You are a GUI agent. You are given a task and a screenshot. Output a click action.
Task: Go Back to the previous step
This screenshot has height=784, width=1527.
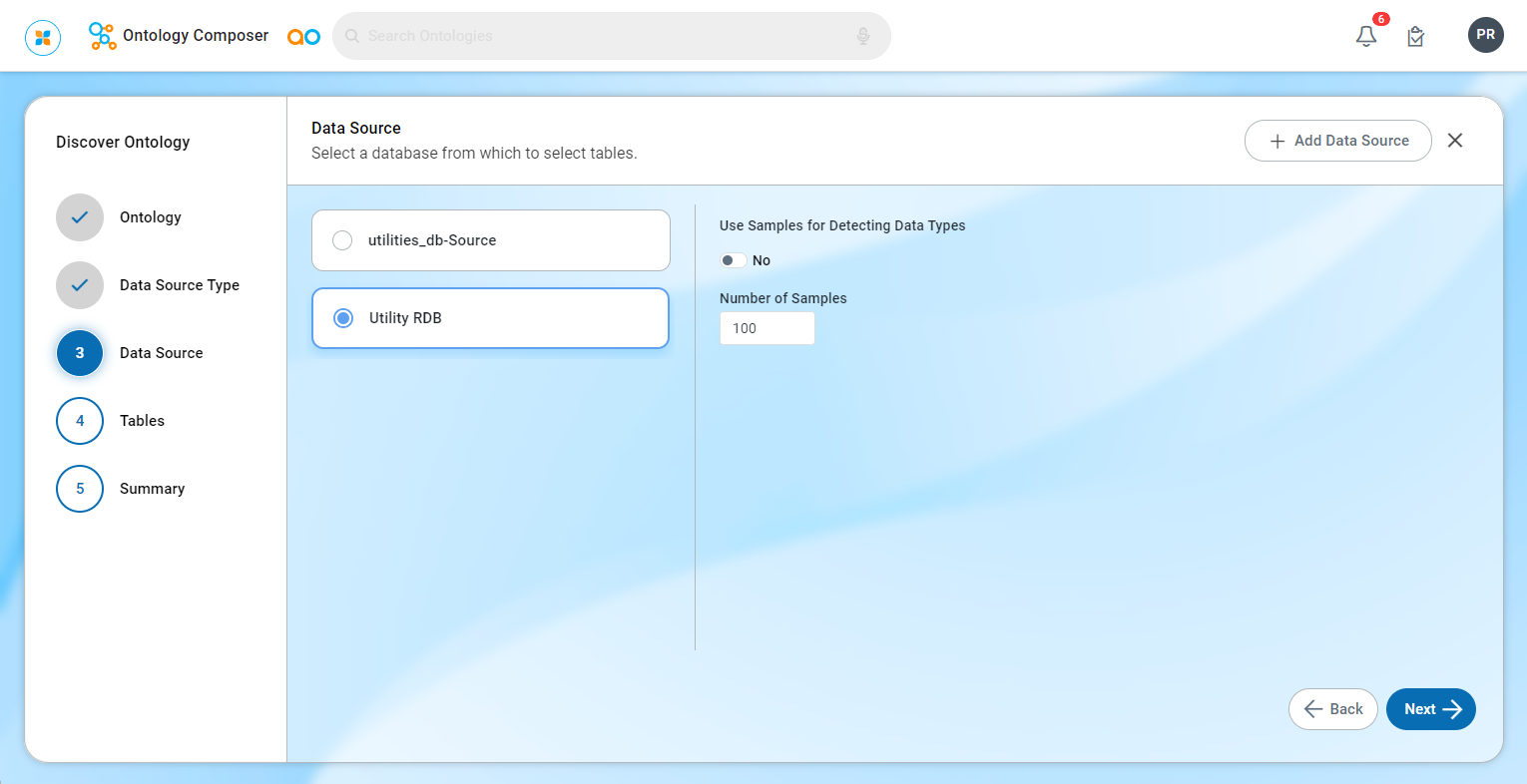[x=1332, y=709]
